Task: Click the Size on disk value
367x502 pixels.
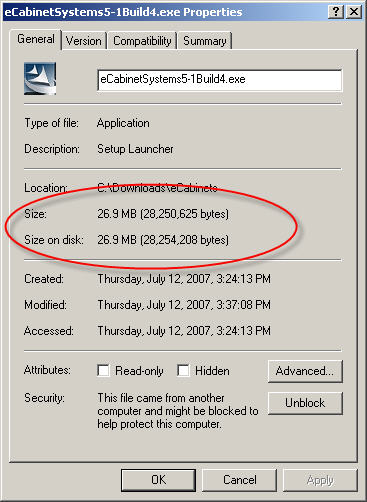Action: point(163,240)
